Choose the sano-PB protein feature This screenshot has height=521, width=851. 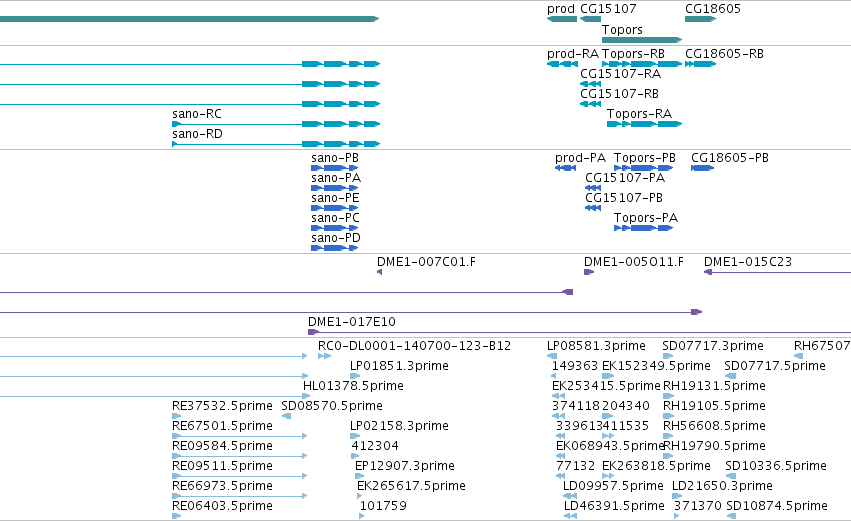pyautogui.click(x=334, y=168)
